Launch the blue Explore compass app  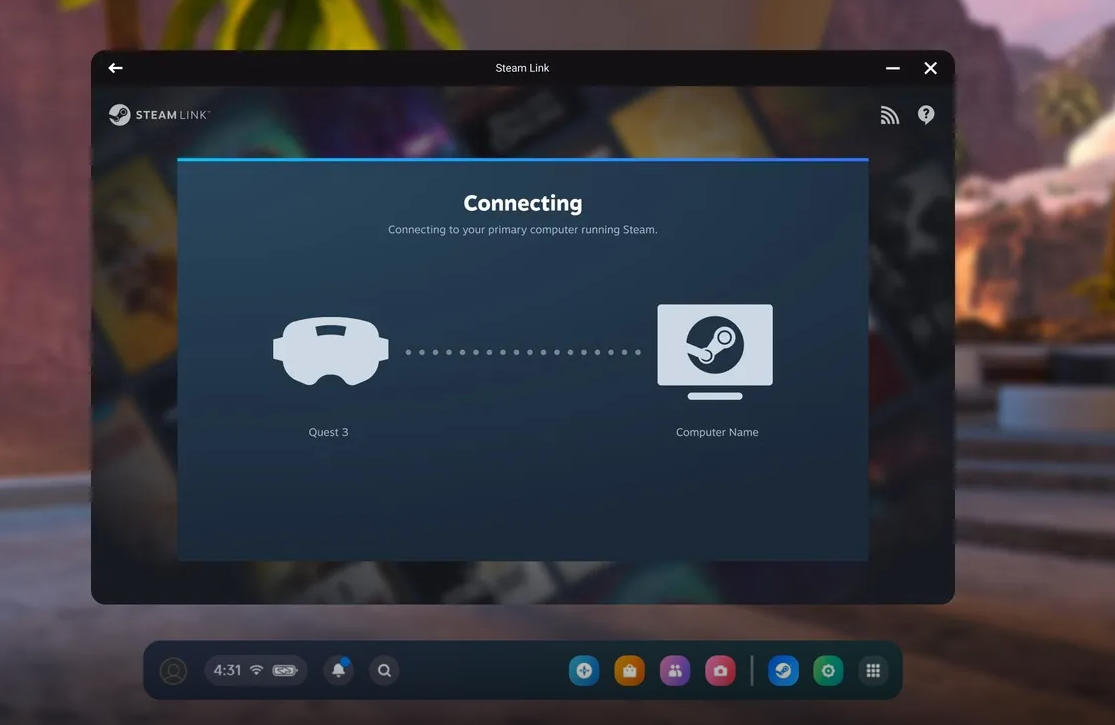(x=584, y=670)
